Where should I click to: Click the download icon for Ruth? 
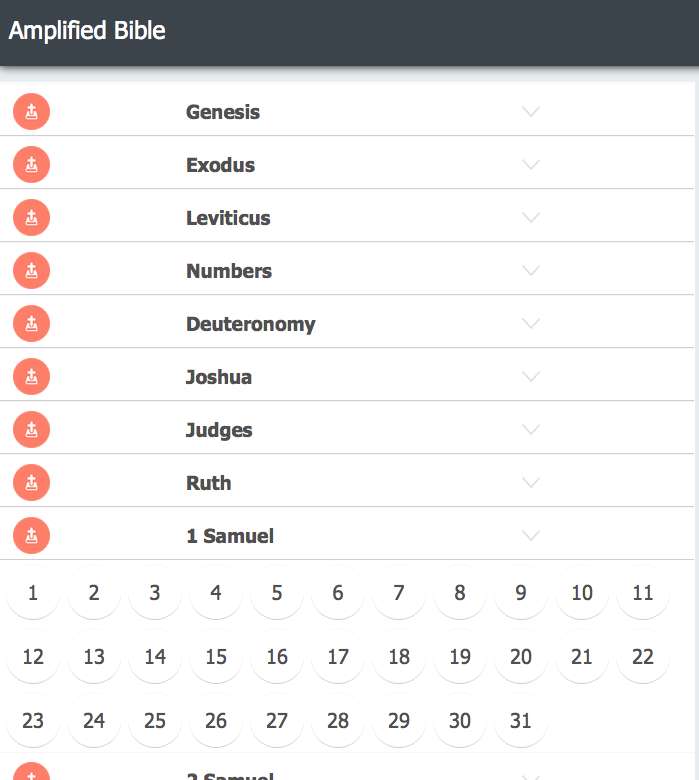tap(31, 483)
